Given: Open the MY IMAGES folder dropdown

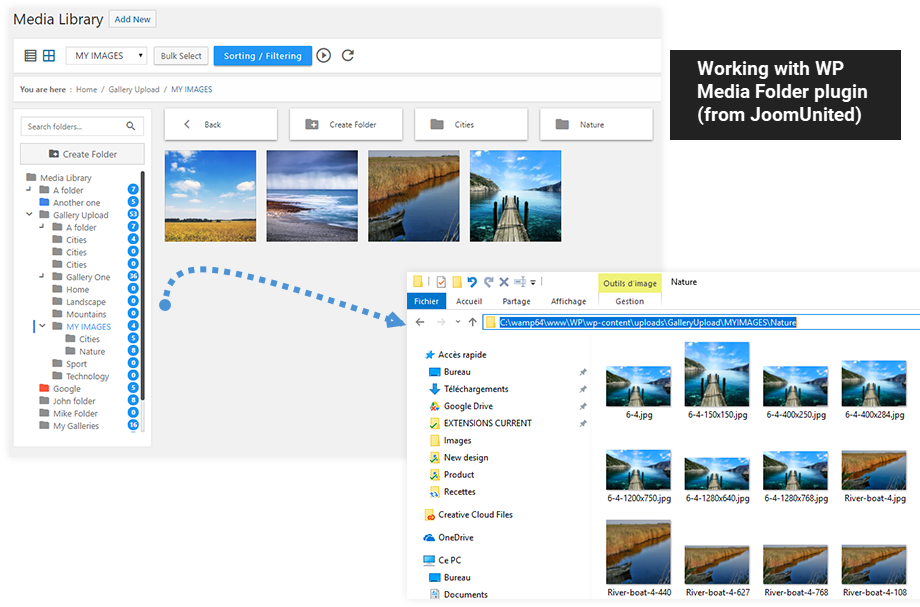Looking at the screenshot, I should (x=106, y=56).
